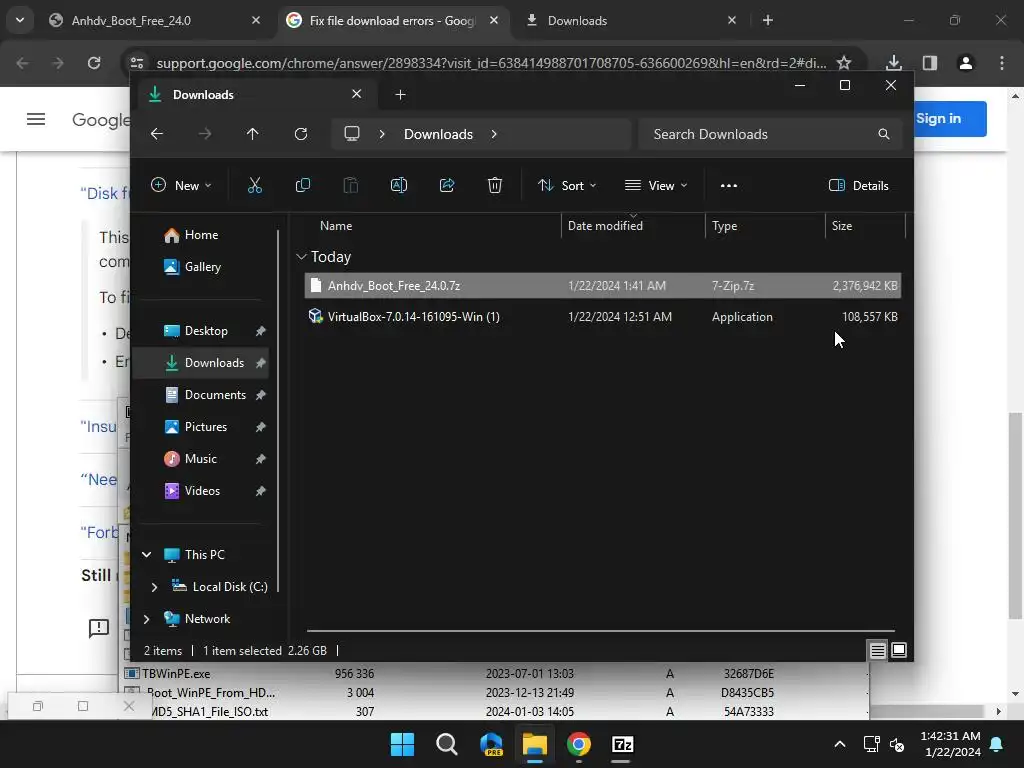Screen dimensions: 1024x768
Task: Select the Fix file download errors tab
Action: (x=392, y=20)
